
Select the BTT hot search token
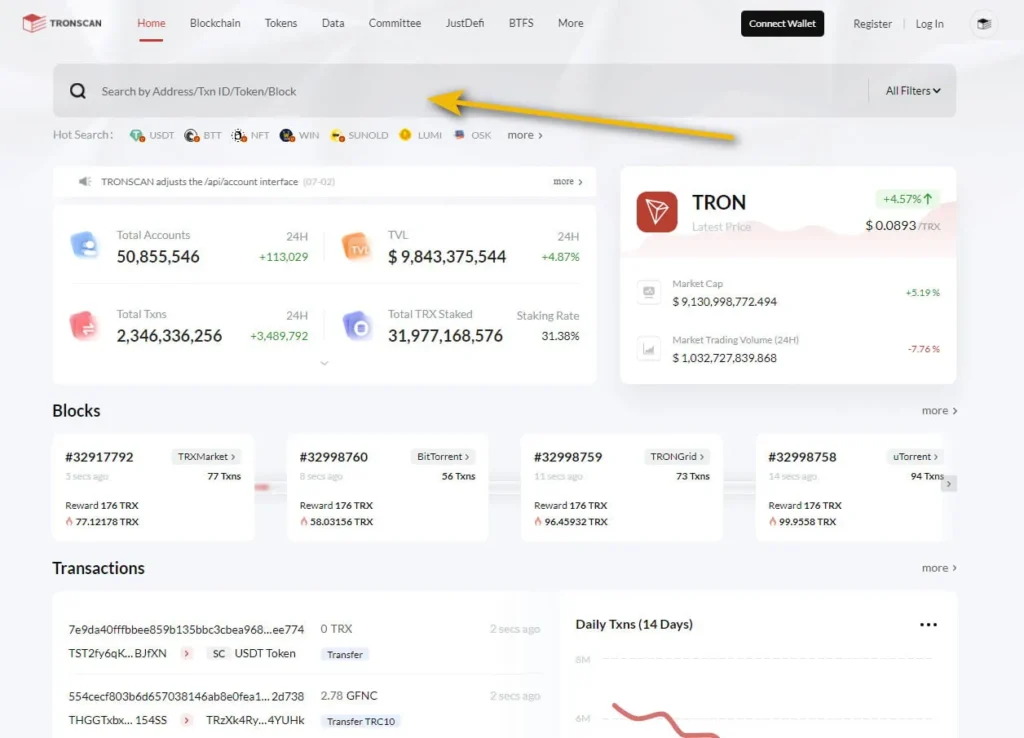point(203,135)
